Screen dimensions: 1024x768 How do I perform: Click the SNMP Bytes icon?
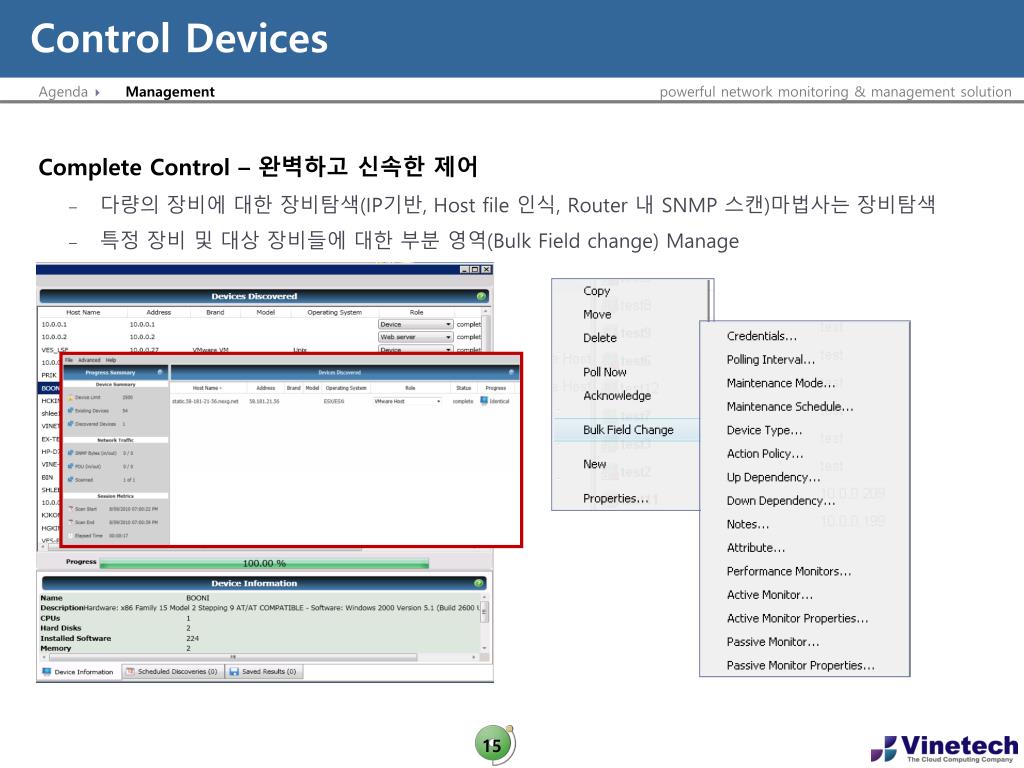tap(71, 453)
